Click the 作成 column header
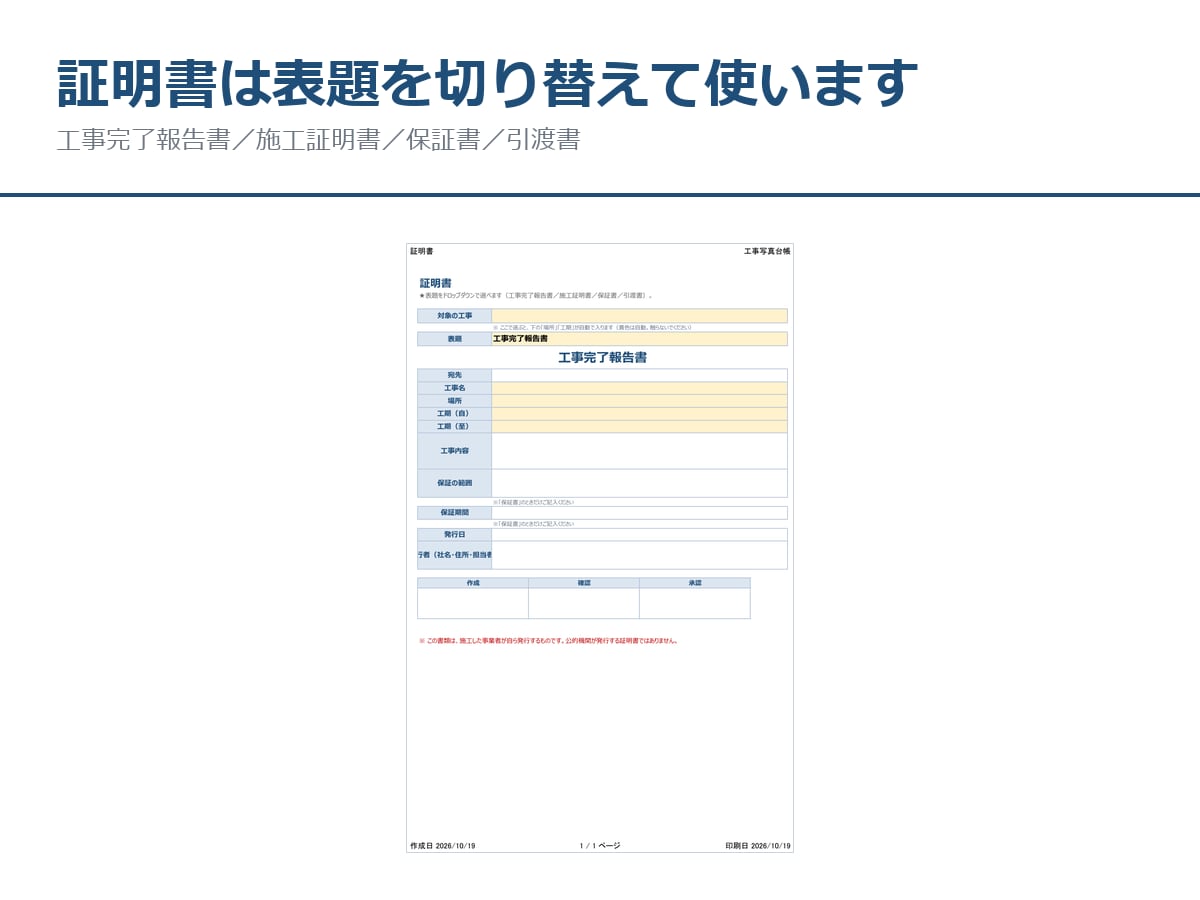Screen dimensions: 1200x900 click(473, 583)
